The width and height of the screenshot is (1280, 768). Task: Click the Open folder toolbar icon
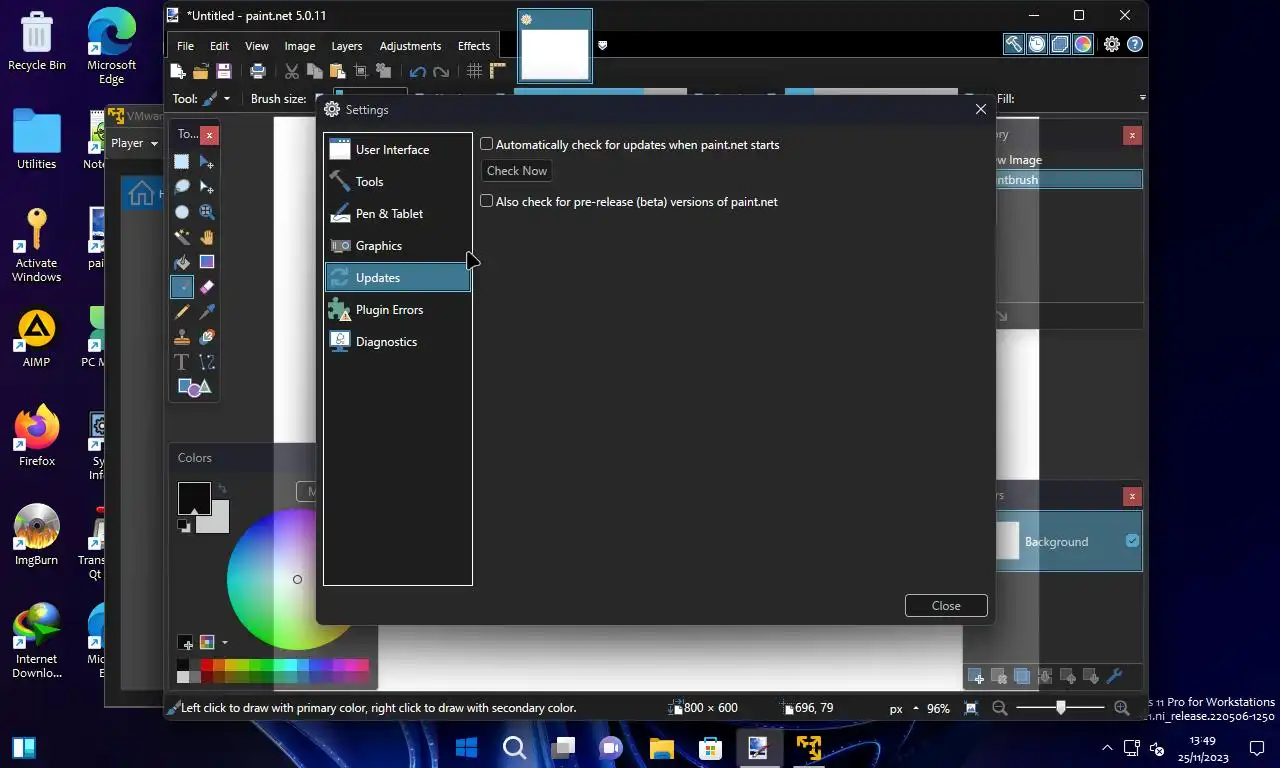click(x=201, y=71)
